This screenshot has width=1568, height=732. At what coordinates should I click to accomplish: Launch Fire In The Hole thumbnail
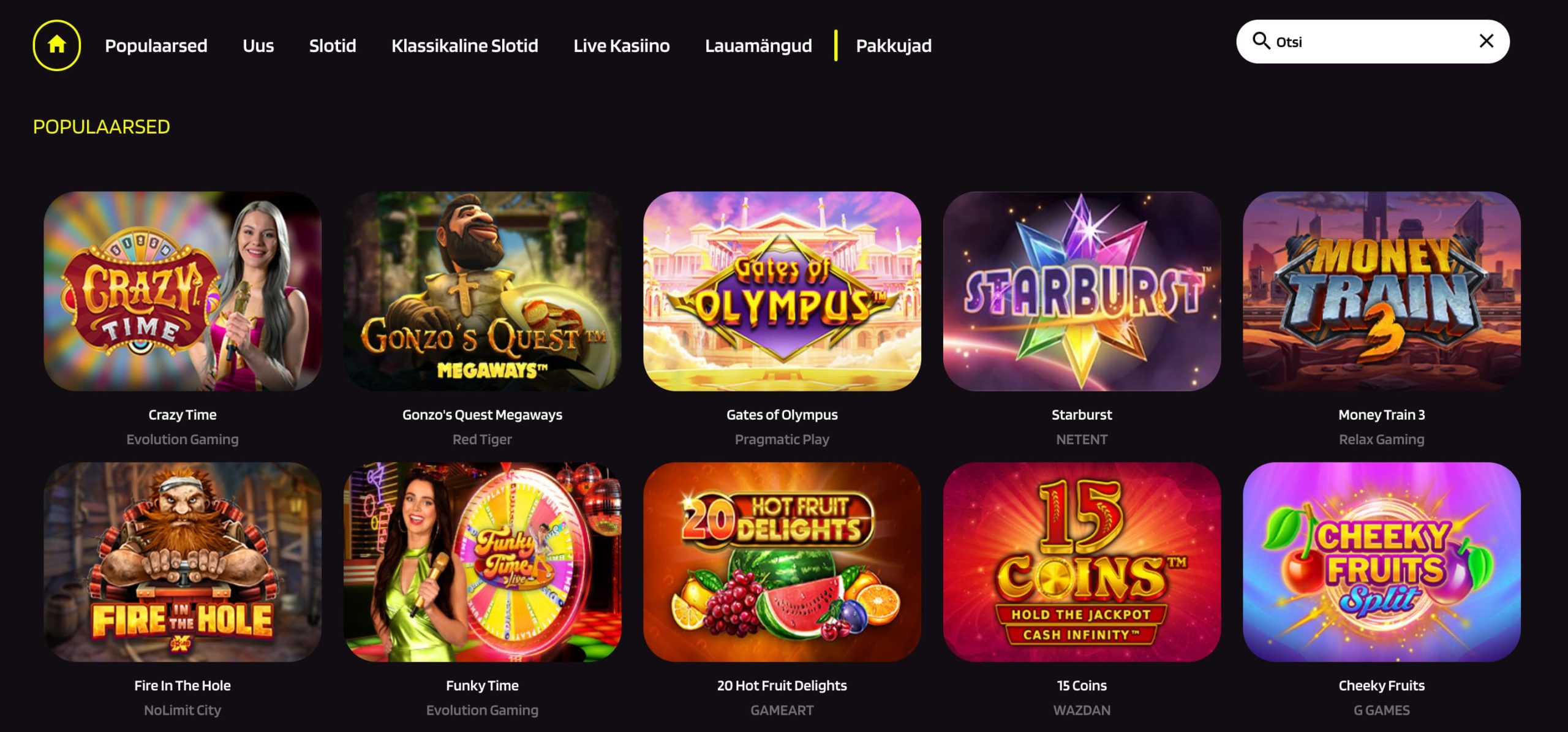tap(183, 562)
